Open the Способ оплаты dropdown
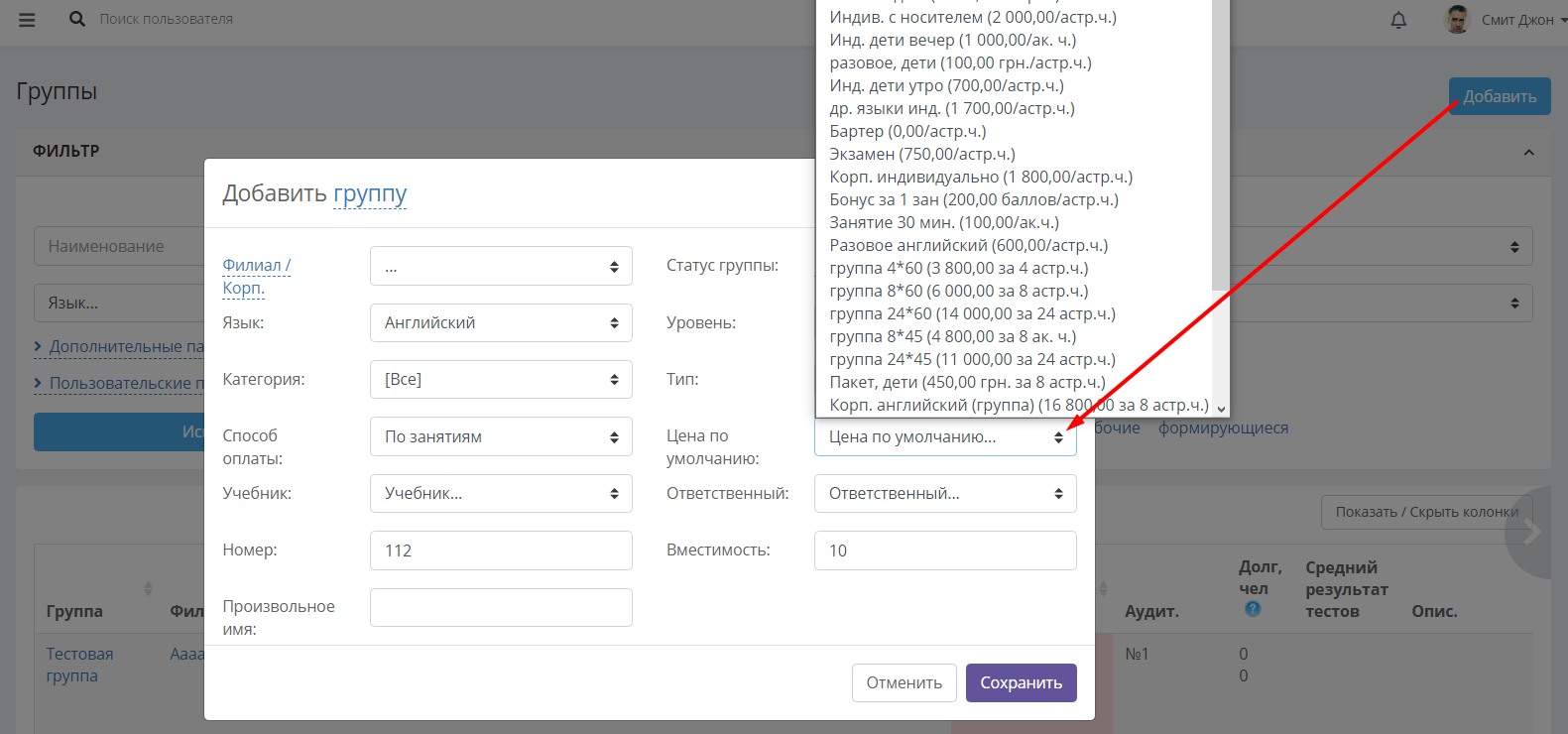Image resolution: width=1568 pixels, height=734 pixels. click(501, 436)
